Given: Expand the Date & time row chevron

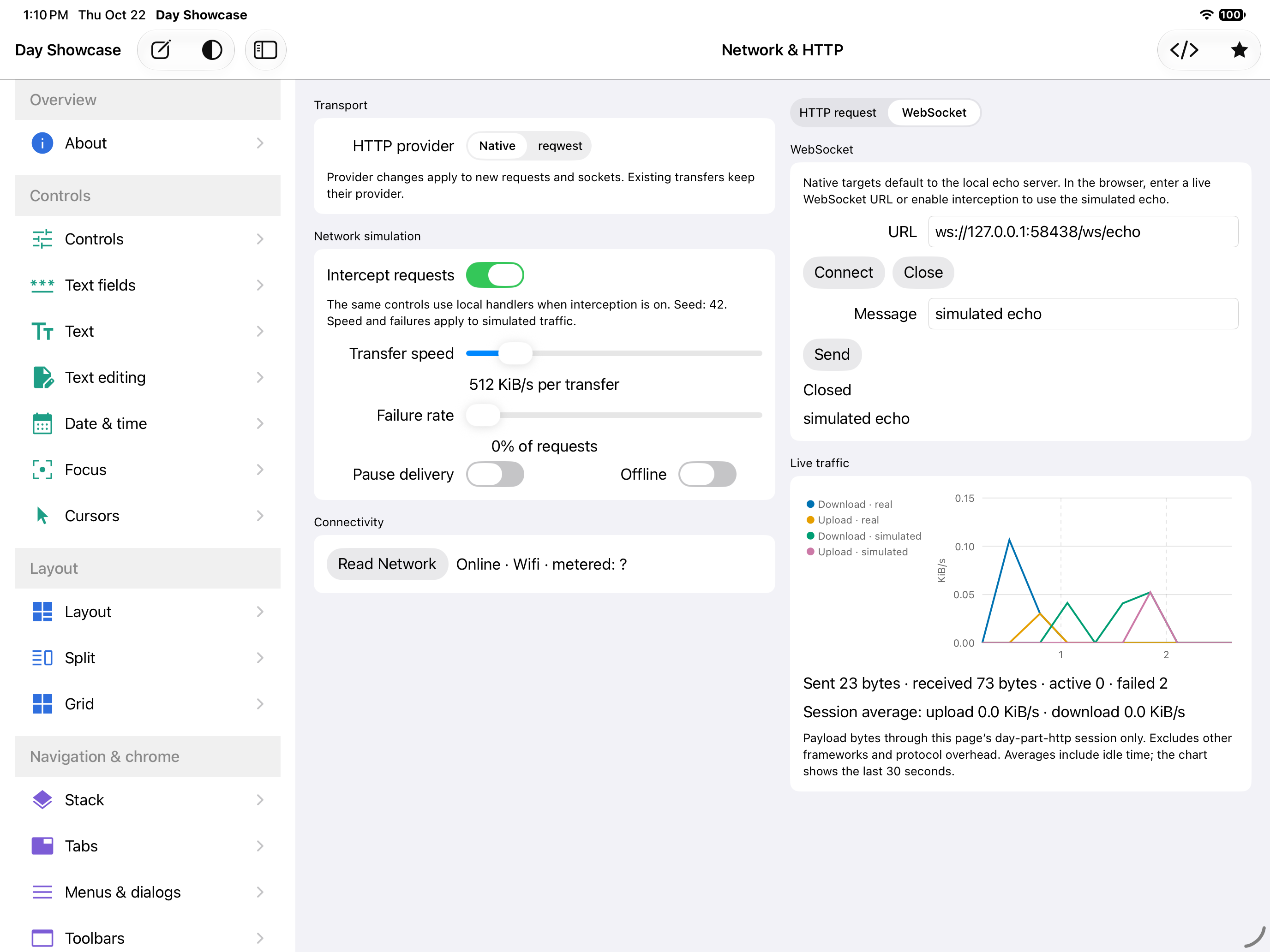Looking at the screenshot, I should (x=260, y=423).
